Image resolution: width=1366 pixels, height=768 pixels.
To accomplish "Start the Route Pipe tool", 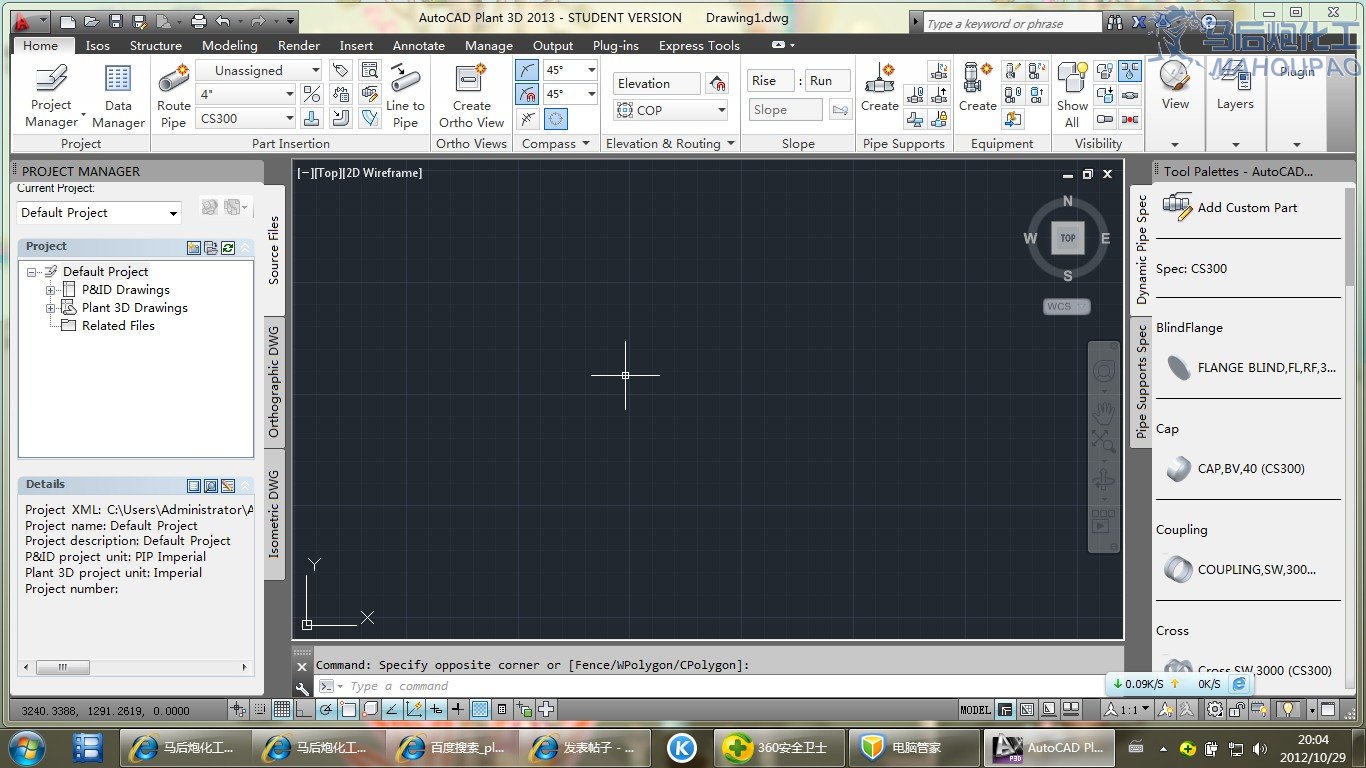I will point(173,96).
